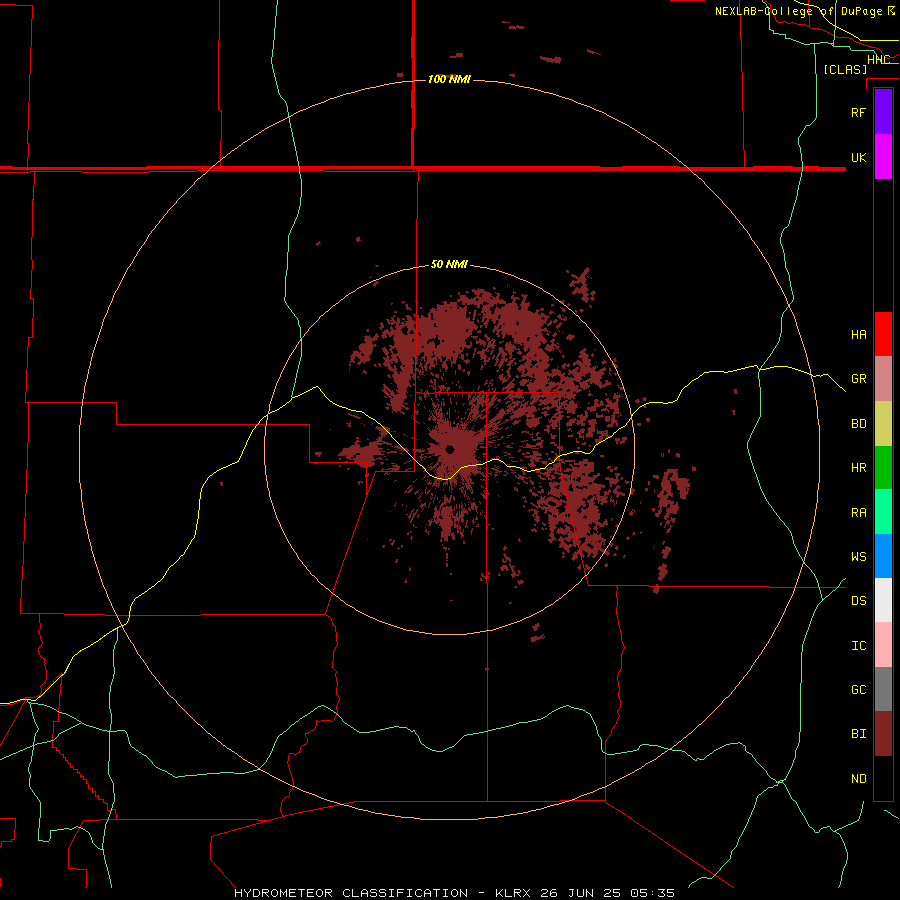The image size is (900, 900).
Task: Click the radar site center dot
Action: (450, 449)
